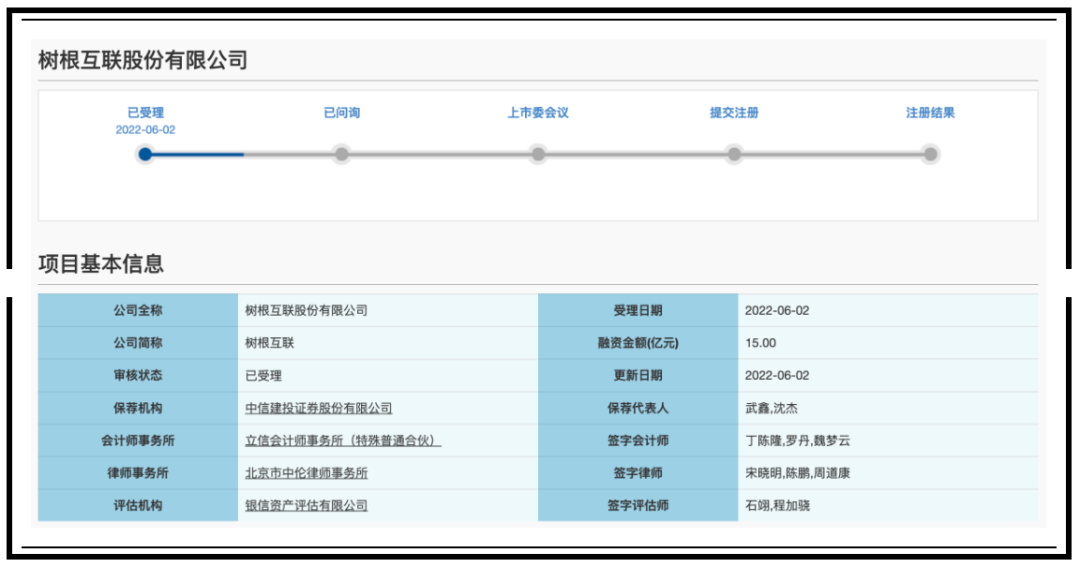Viewport: 1080px width, 568px height.
Task: Click the 受理日期 header cell
Action: pos(638,311)
